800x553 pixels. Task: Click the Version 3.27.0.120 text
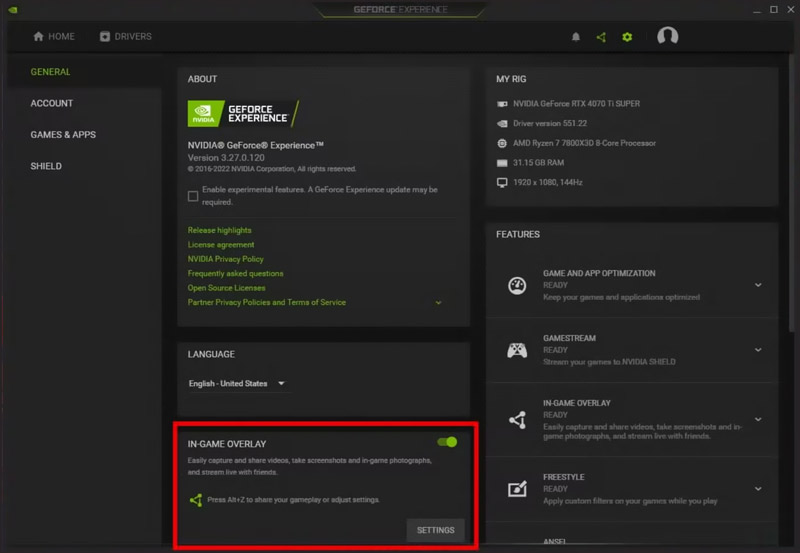[226, 158]
